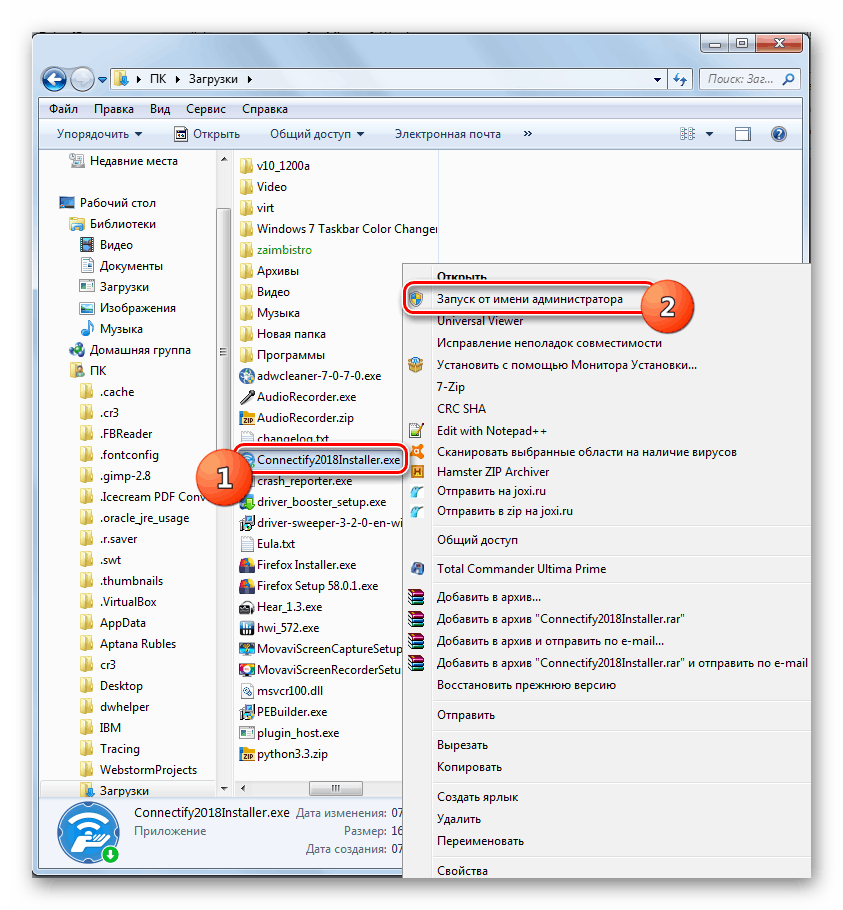
Task: Click the msvcr100.dll file icon
Action: point(247,691)
